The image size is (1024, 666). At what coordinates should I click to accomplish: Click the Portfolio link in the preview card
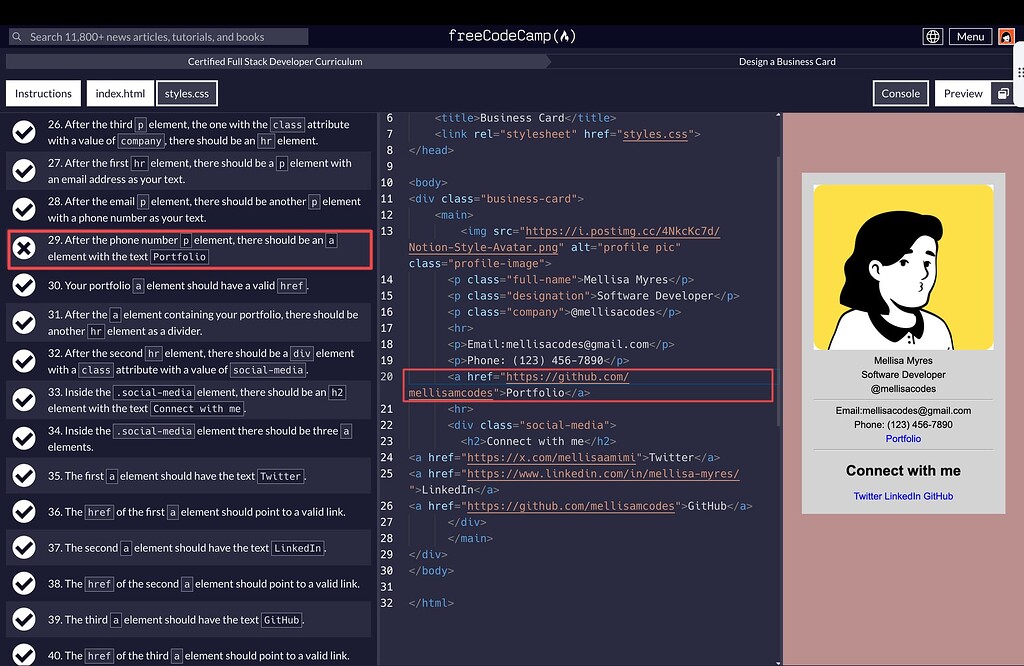tap(902, 438)
